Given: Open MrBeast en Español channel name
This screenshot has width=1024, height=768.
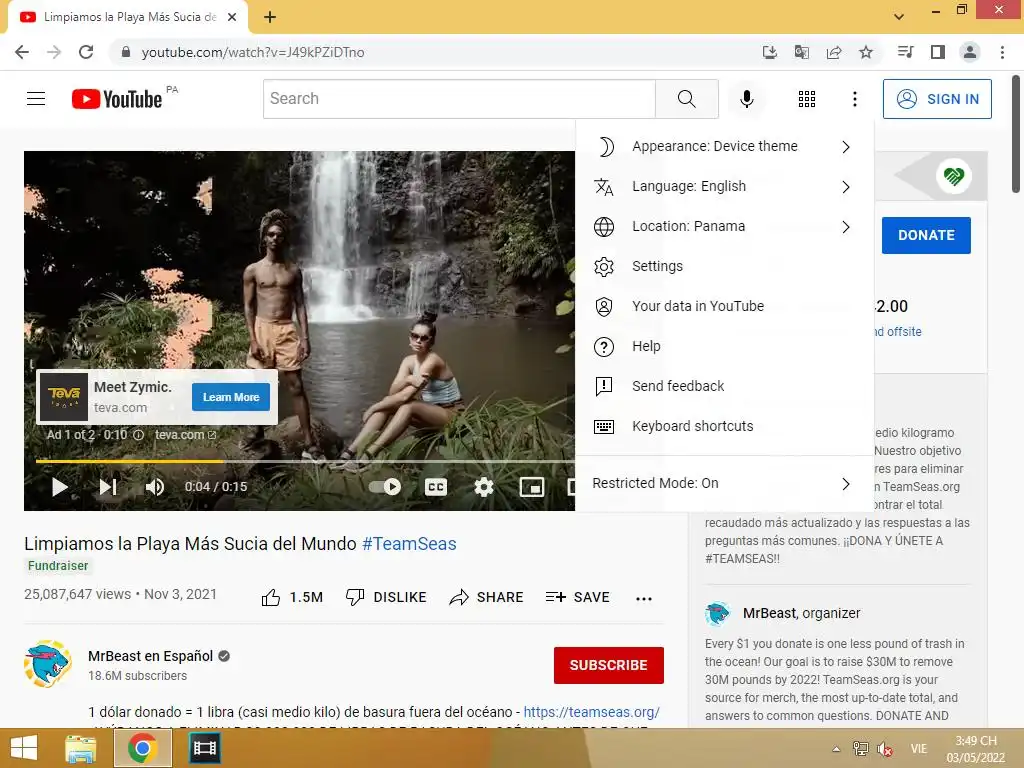Looking at the screenshot, I should pyautogui.click(x=150, y=656).
